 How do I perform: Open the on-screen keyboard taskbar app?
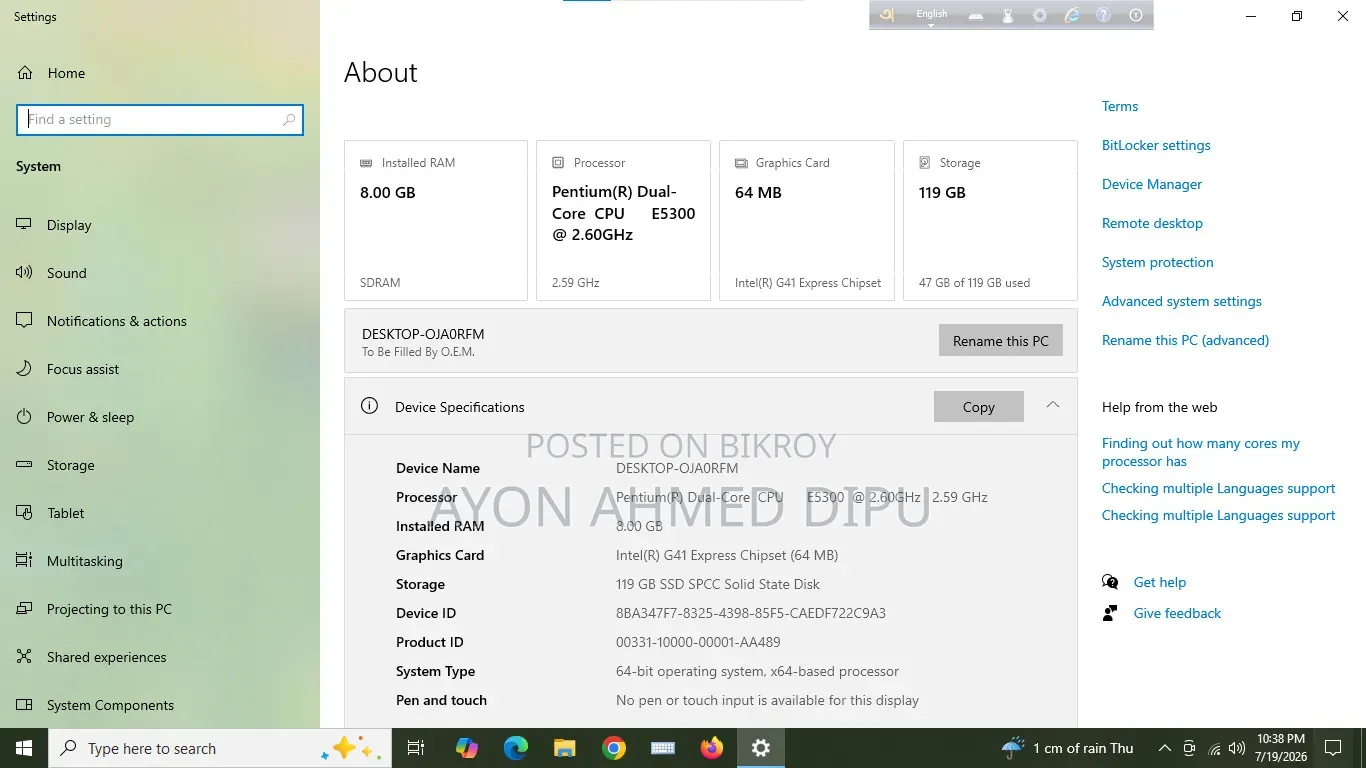pos(662,748)
